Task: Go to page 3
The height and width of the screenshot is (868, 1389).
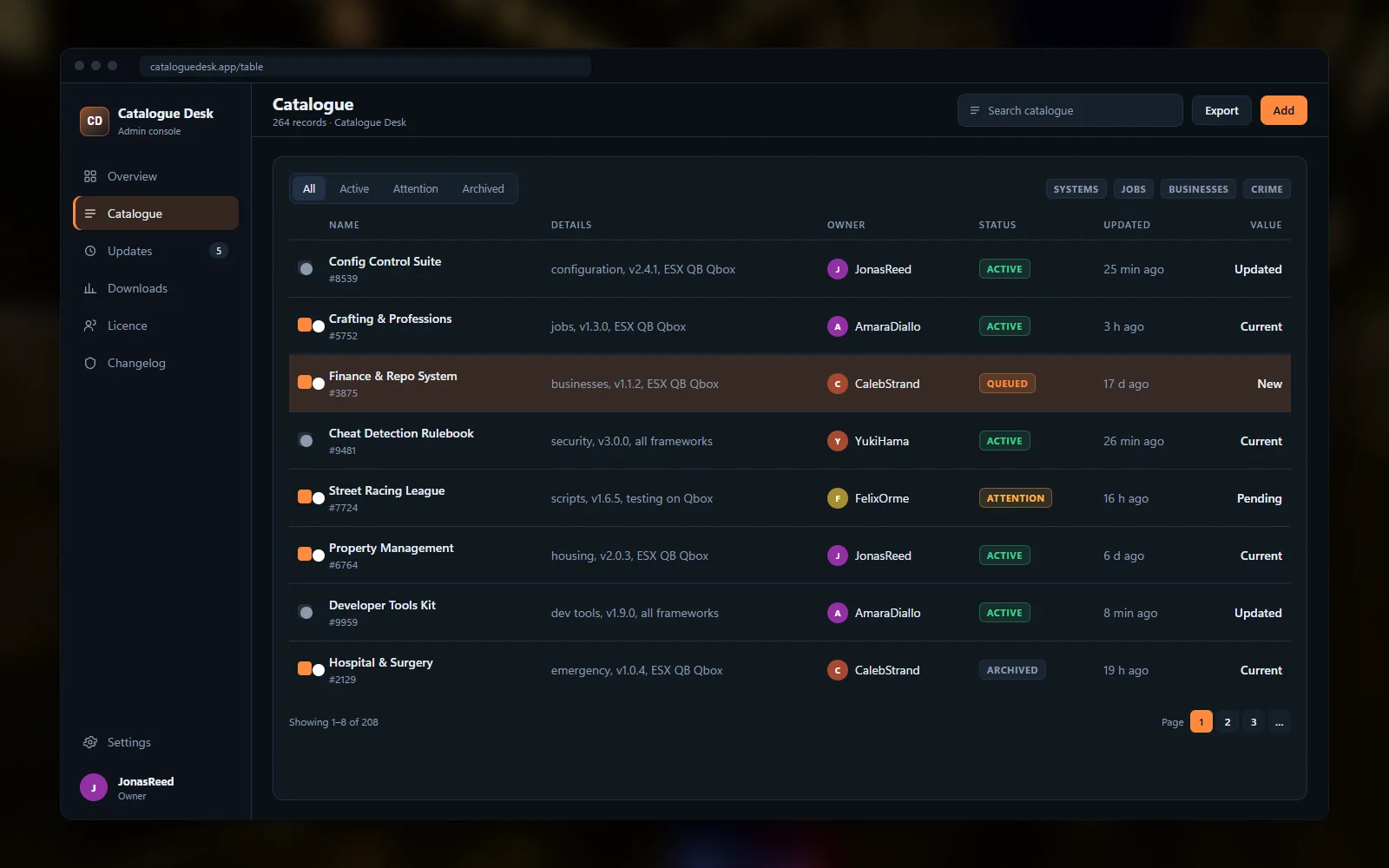Action: (x=1254, y=721)
